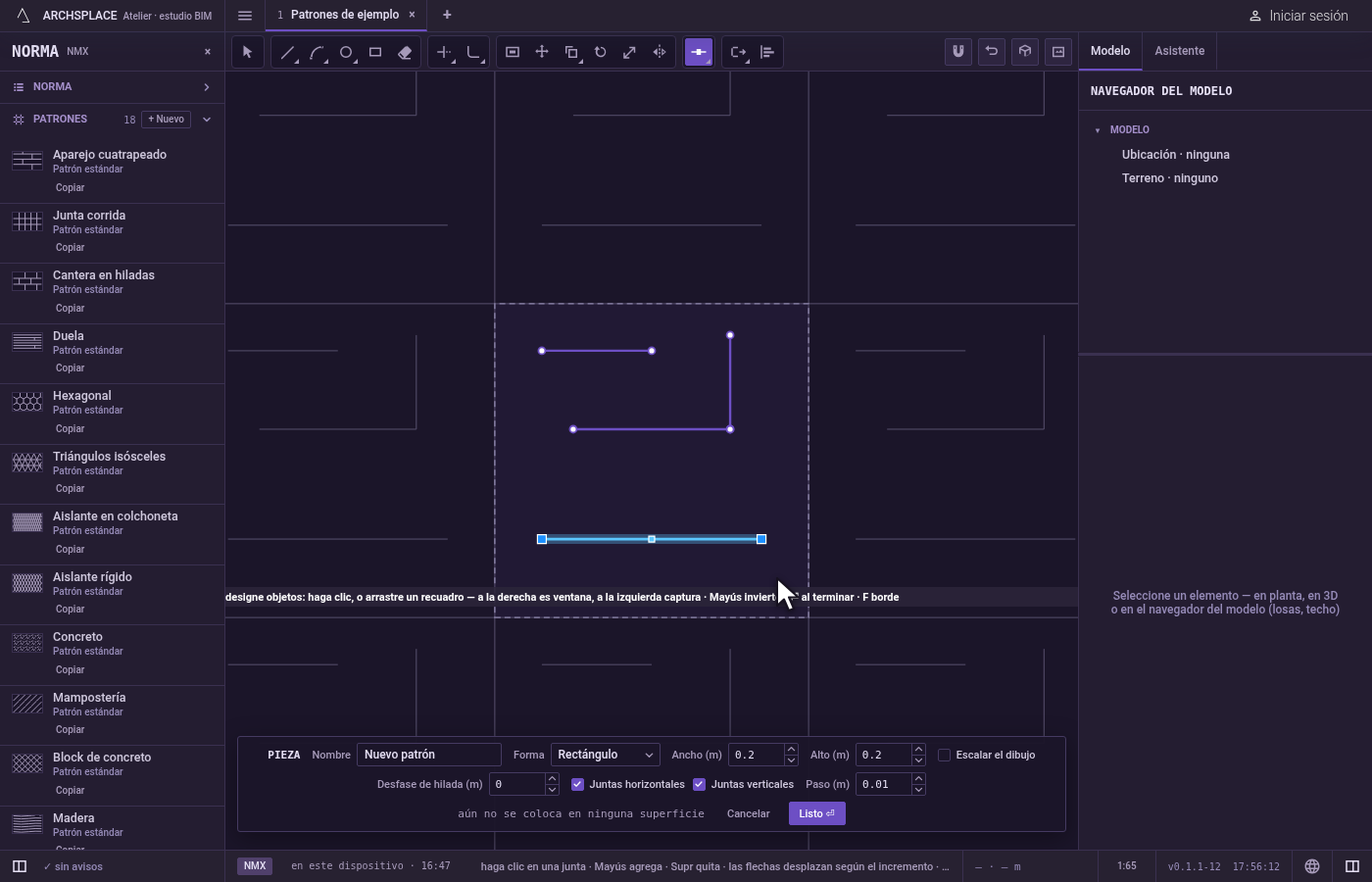Click the undo arrow icon
The height and width of the screenshot is (882, 1372).
click(992, 52)
